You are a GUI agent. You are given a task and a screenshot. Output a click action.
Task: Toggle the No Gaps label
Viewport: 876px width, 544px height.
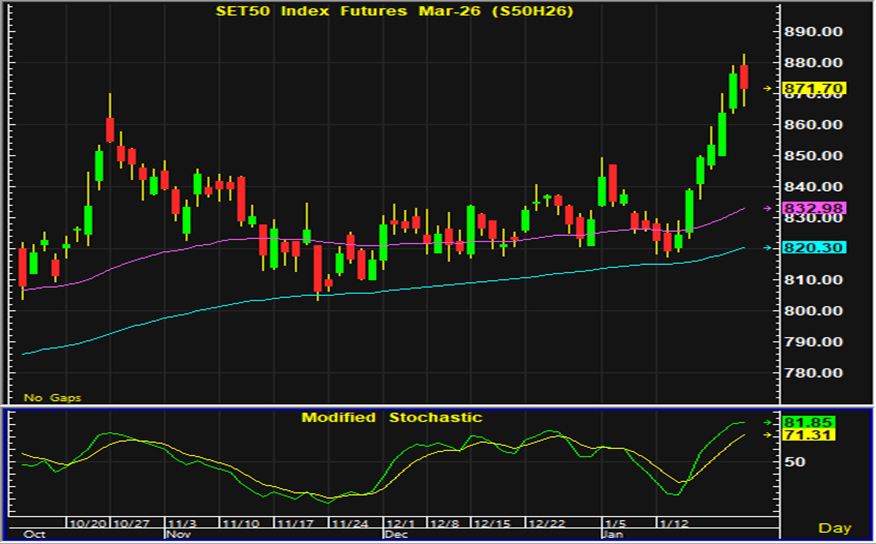point(52,397)
